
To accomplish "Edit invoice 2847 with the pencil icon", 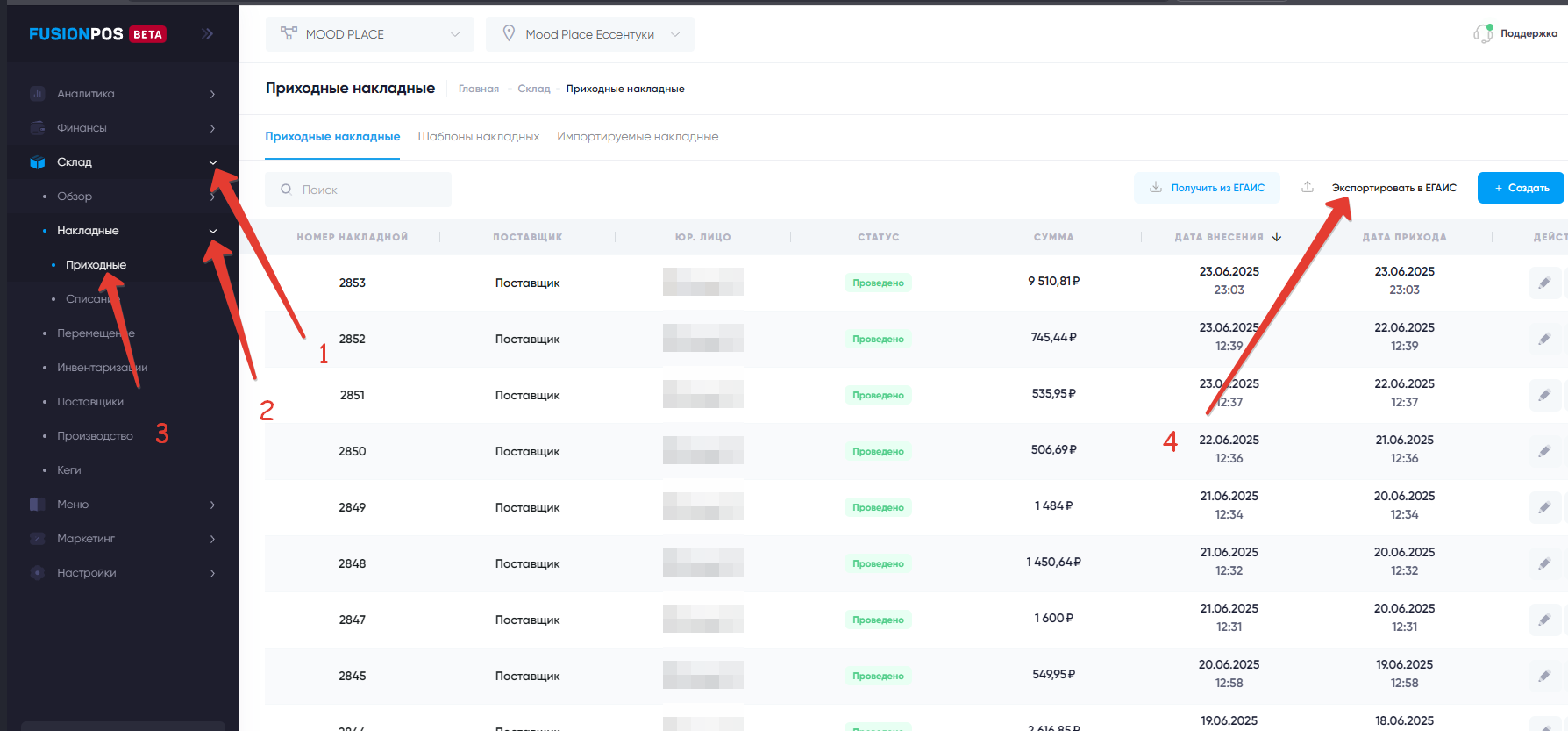I will point(1544,620).
